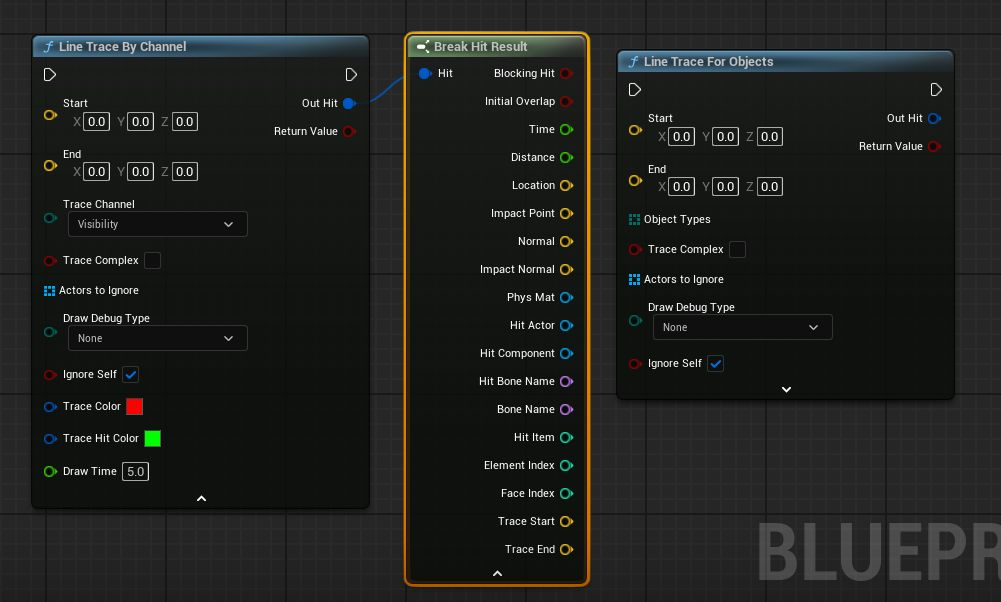This screenshot has width=1001, height=602.
Task: Click the Impact Point output pin
Action: [566, 213]
